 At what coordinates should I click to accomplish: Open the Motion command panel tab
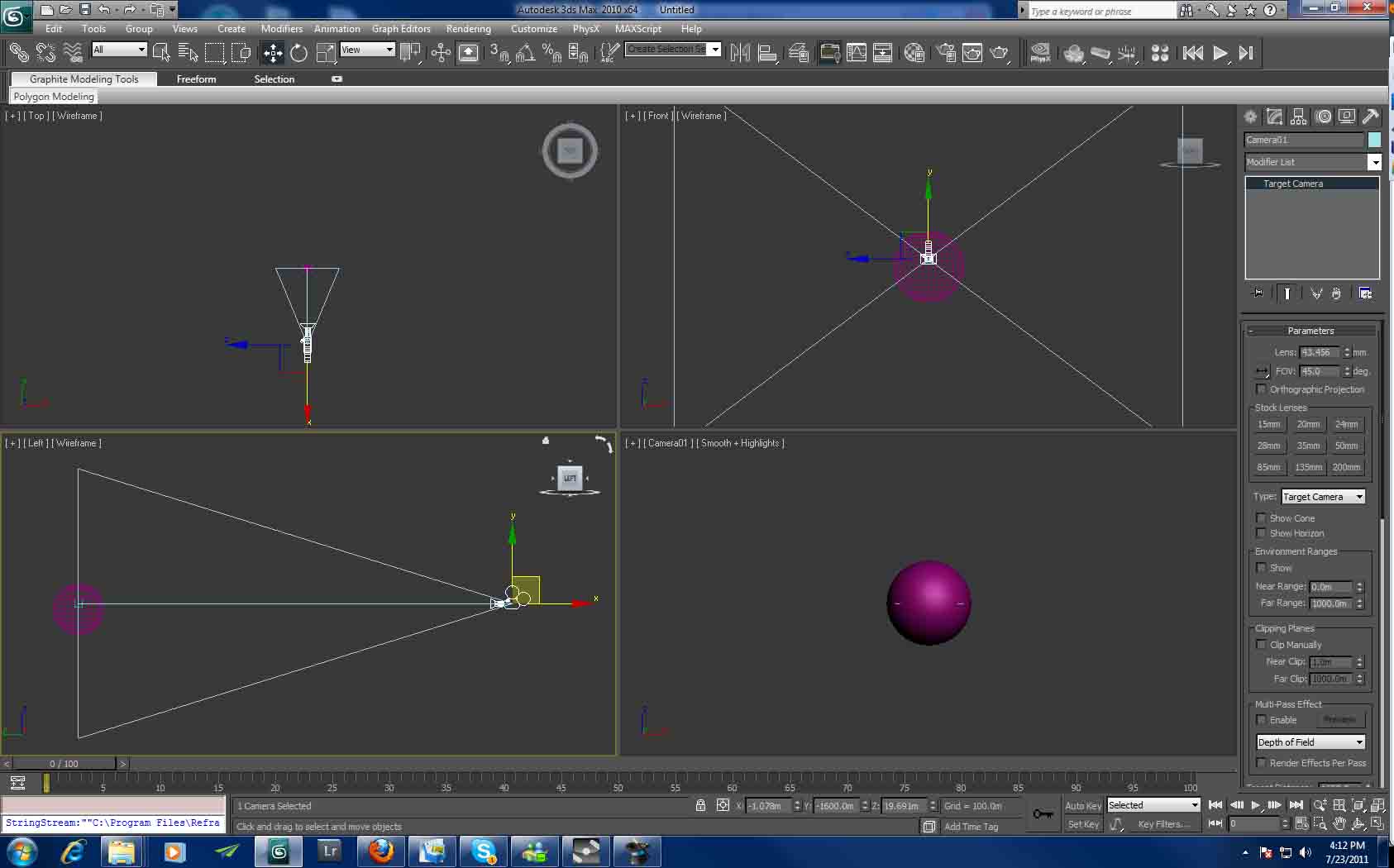1324,117
